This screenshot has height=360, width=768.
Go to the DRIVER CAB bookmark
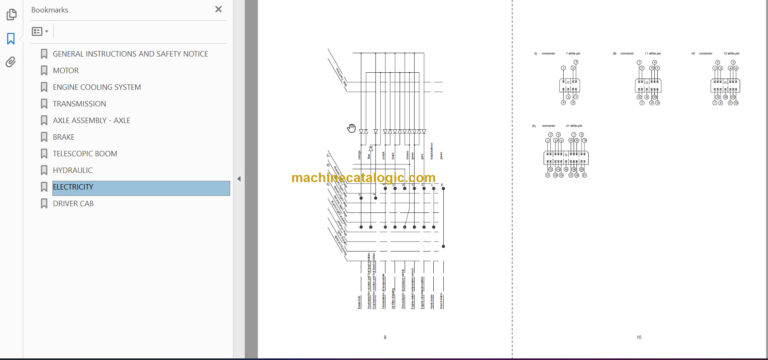point(73,204)
